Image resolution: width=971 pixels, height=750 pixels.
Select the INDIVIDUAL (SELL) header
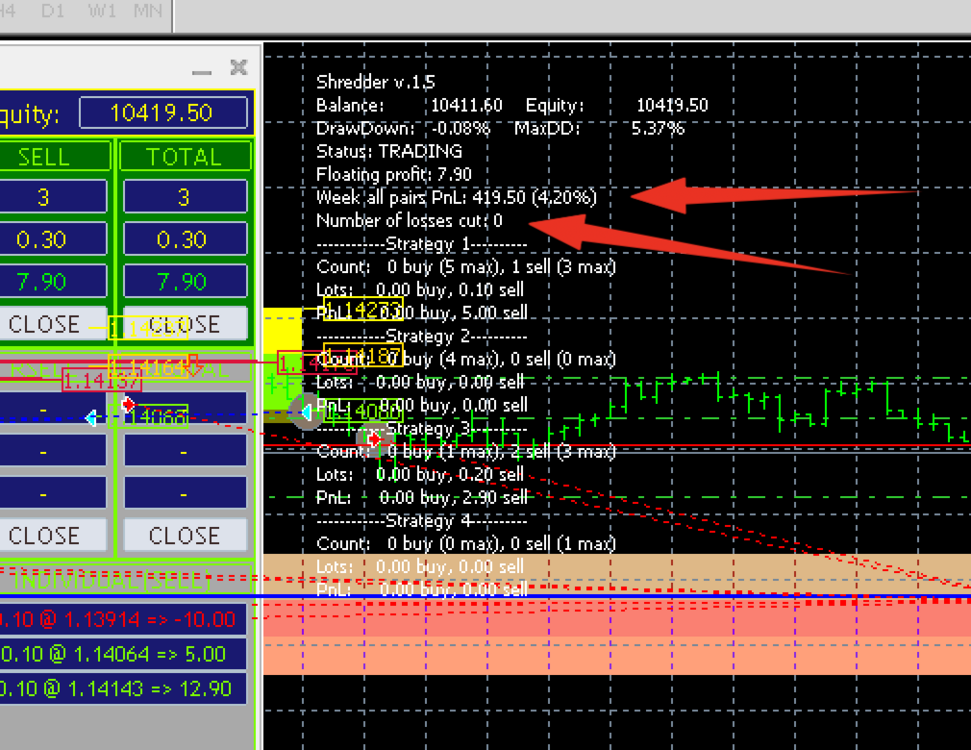pos(124,580)
